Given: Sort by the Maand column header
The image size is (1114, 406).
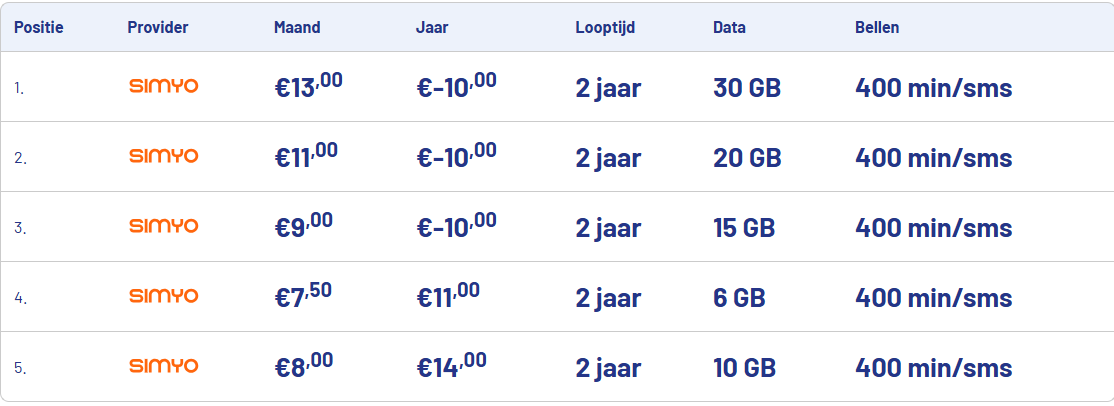Looking at the screenshot, I should pos(297,27).
